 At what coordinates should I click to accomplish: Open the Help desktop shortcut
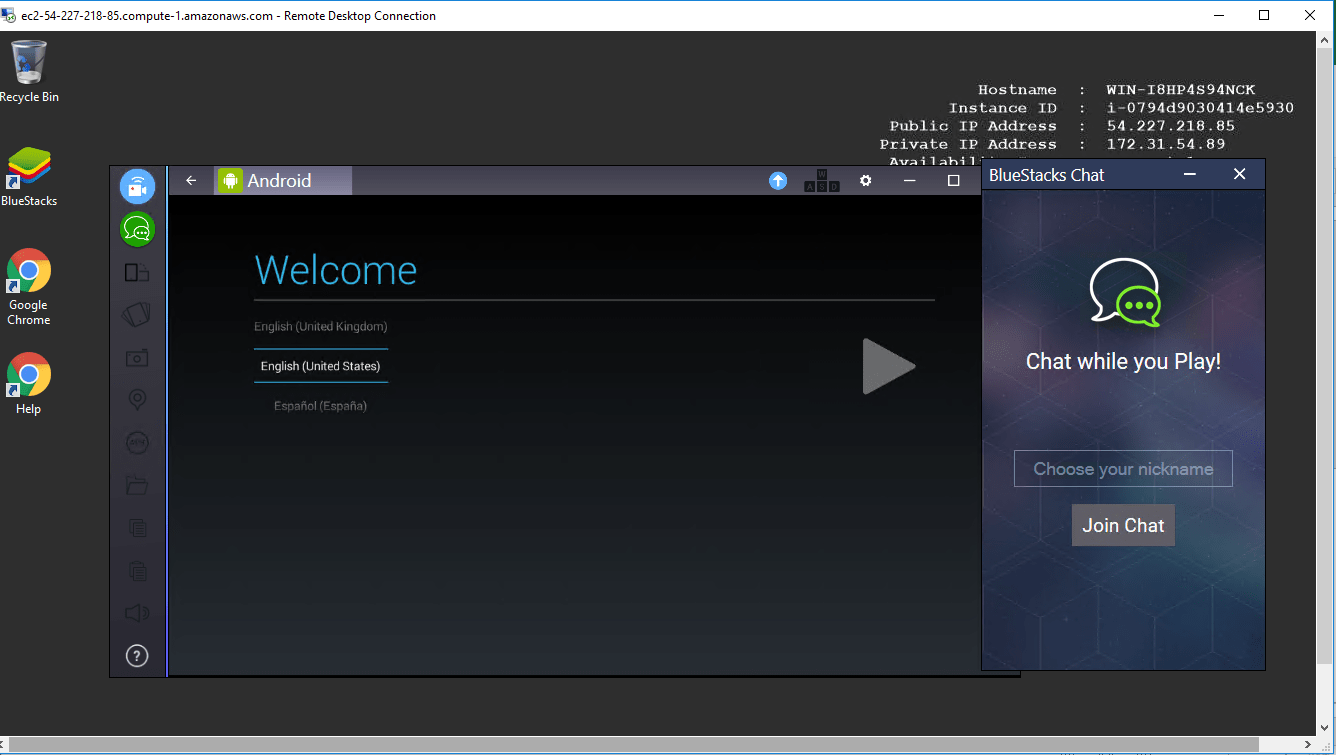coord(29,383)
